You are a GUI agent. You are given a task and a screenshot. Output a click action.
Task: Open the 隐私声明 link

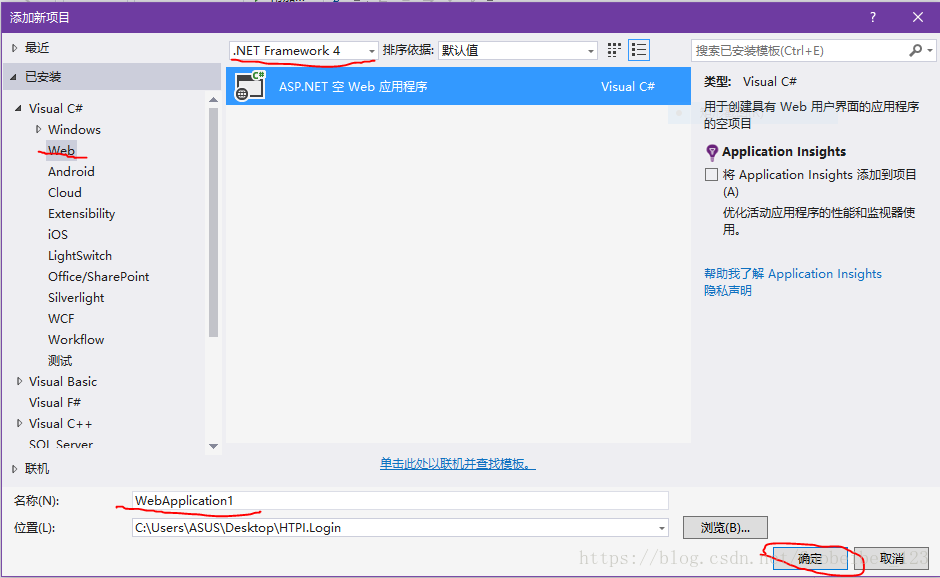click(727, 291)
